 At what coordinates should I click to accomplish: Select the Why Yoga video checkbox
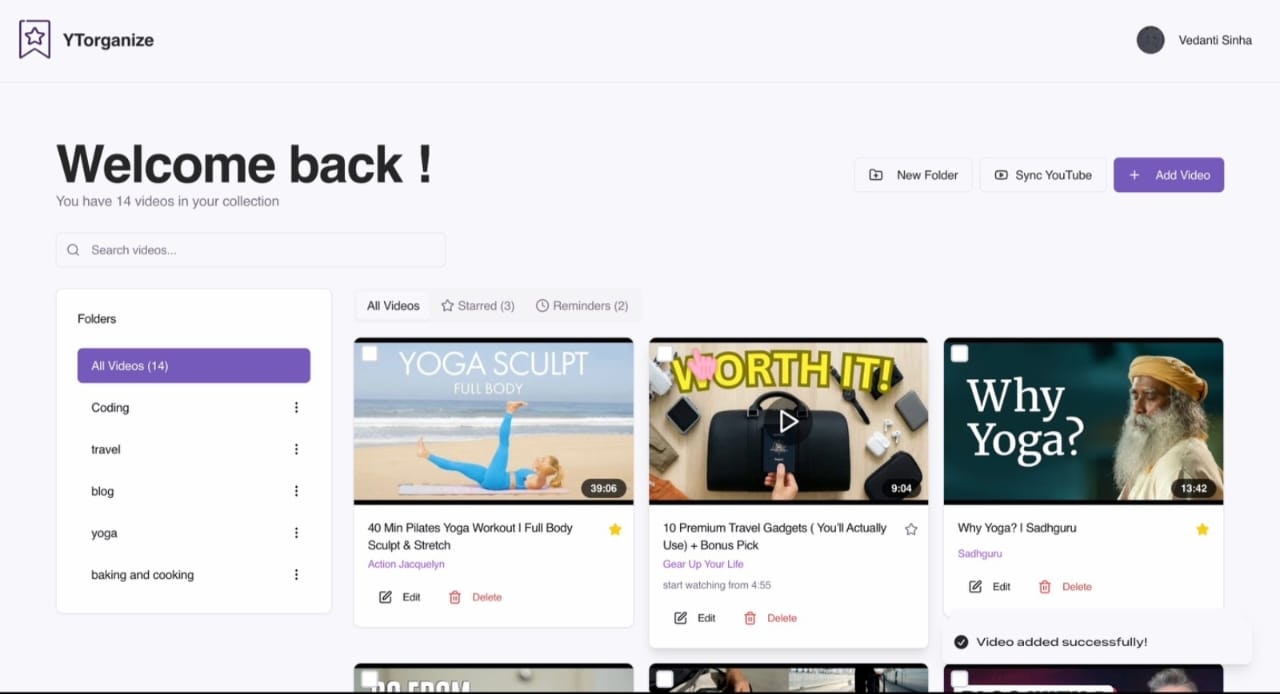tap(959, 353)
